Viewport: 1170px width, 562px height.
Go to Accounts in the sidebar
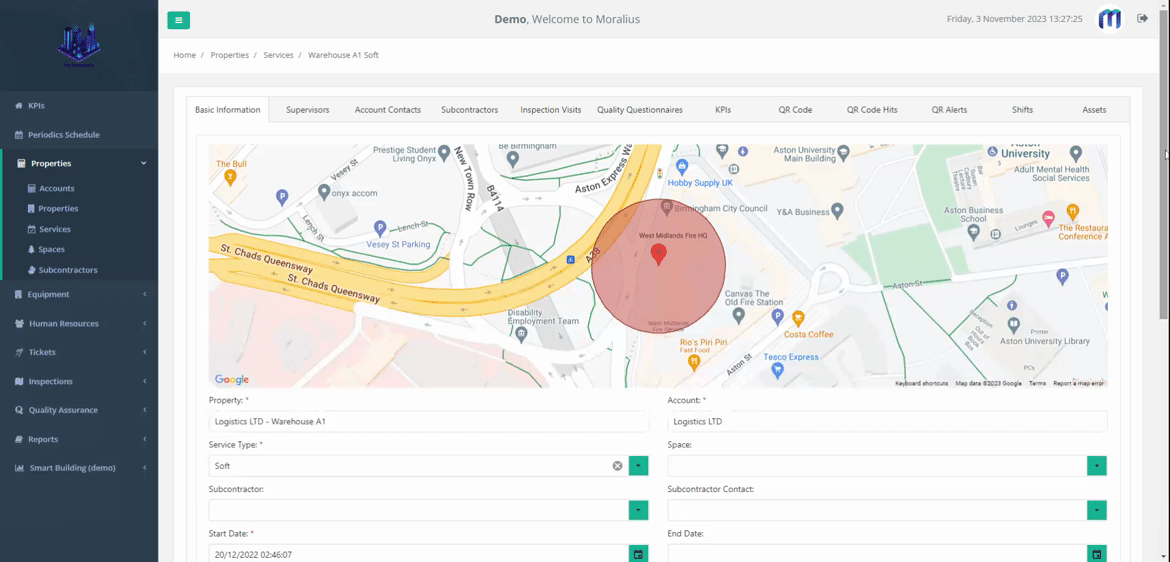pyautogui.click(x=57, y=189)
